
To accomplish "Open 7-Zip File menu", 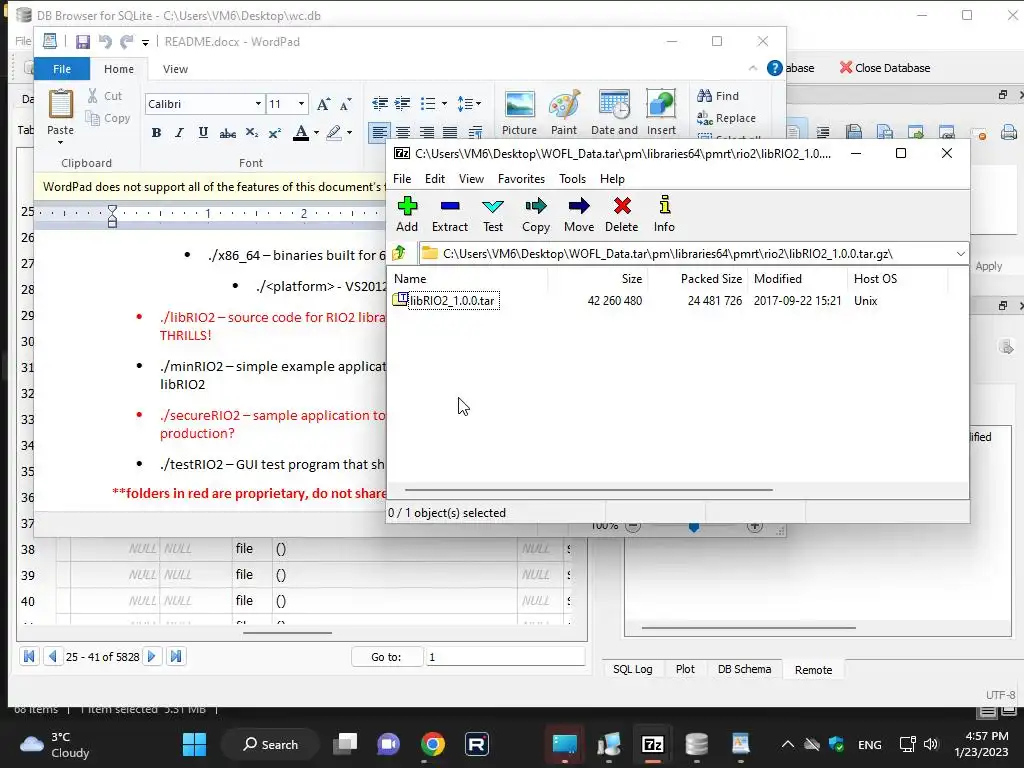I will tap(402, 179).
